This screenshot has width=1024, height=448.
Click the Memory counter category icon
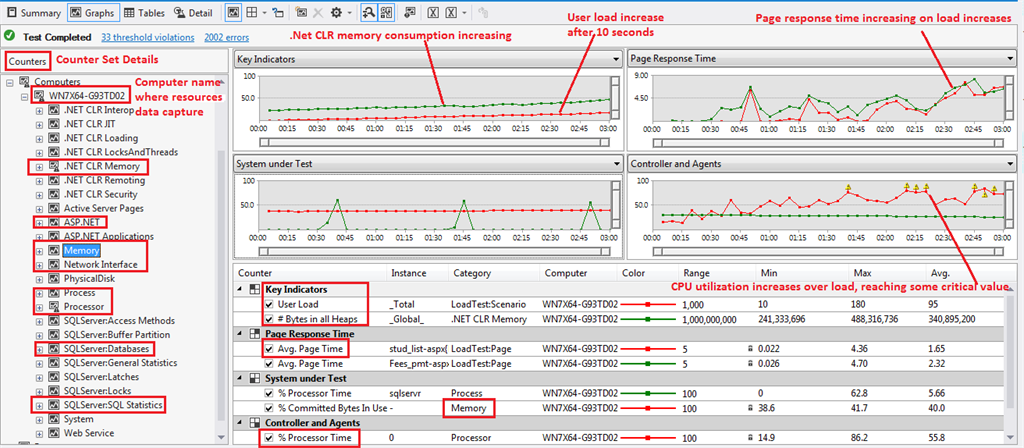click(x=54, y=250)
